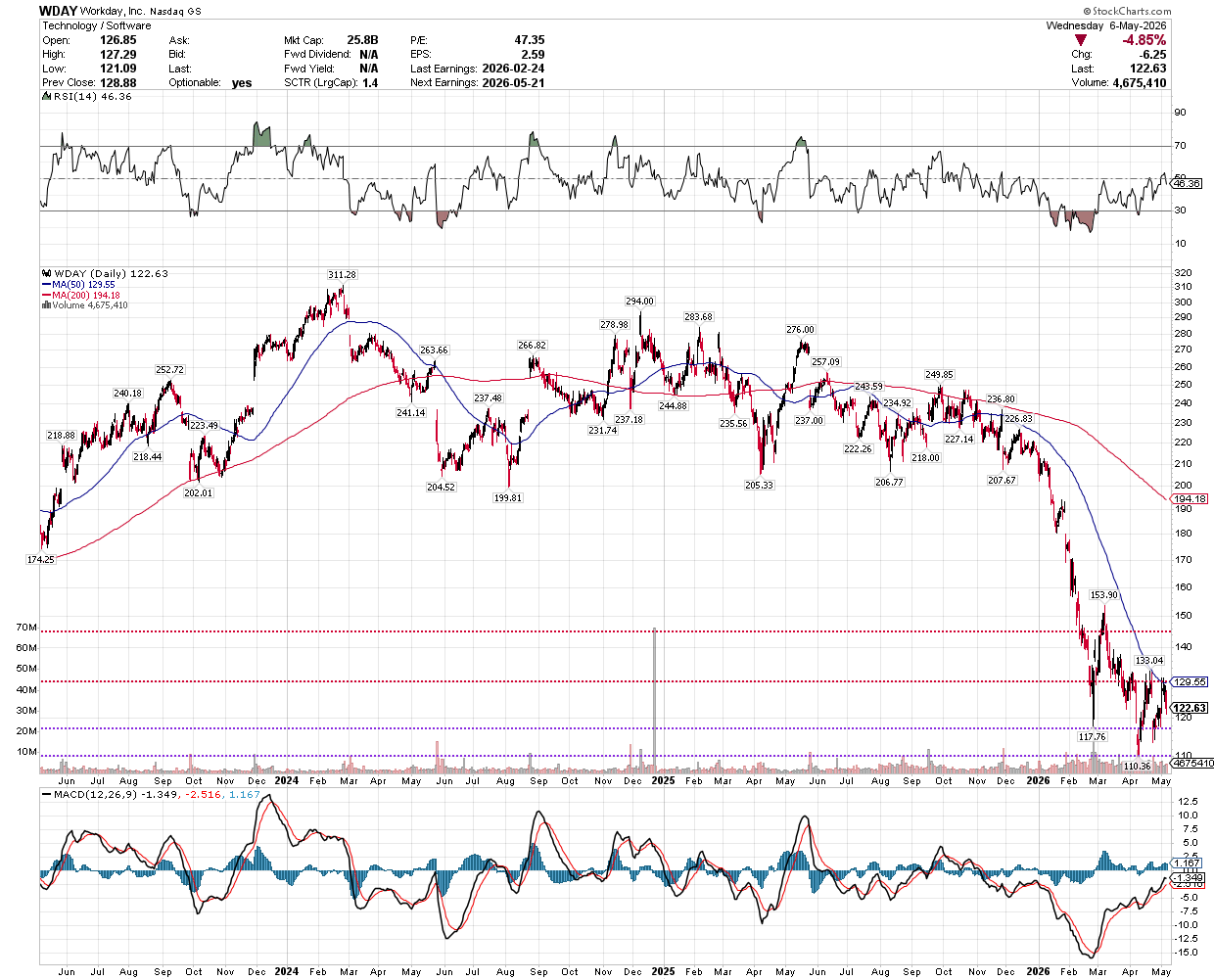Screen dimensions: 1214x980
Task: Click the -4.85% percent change value
Action: click(x=1144, y=40)
